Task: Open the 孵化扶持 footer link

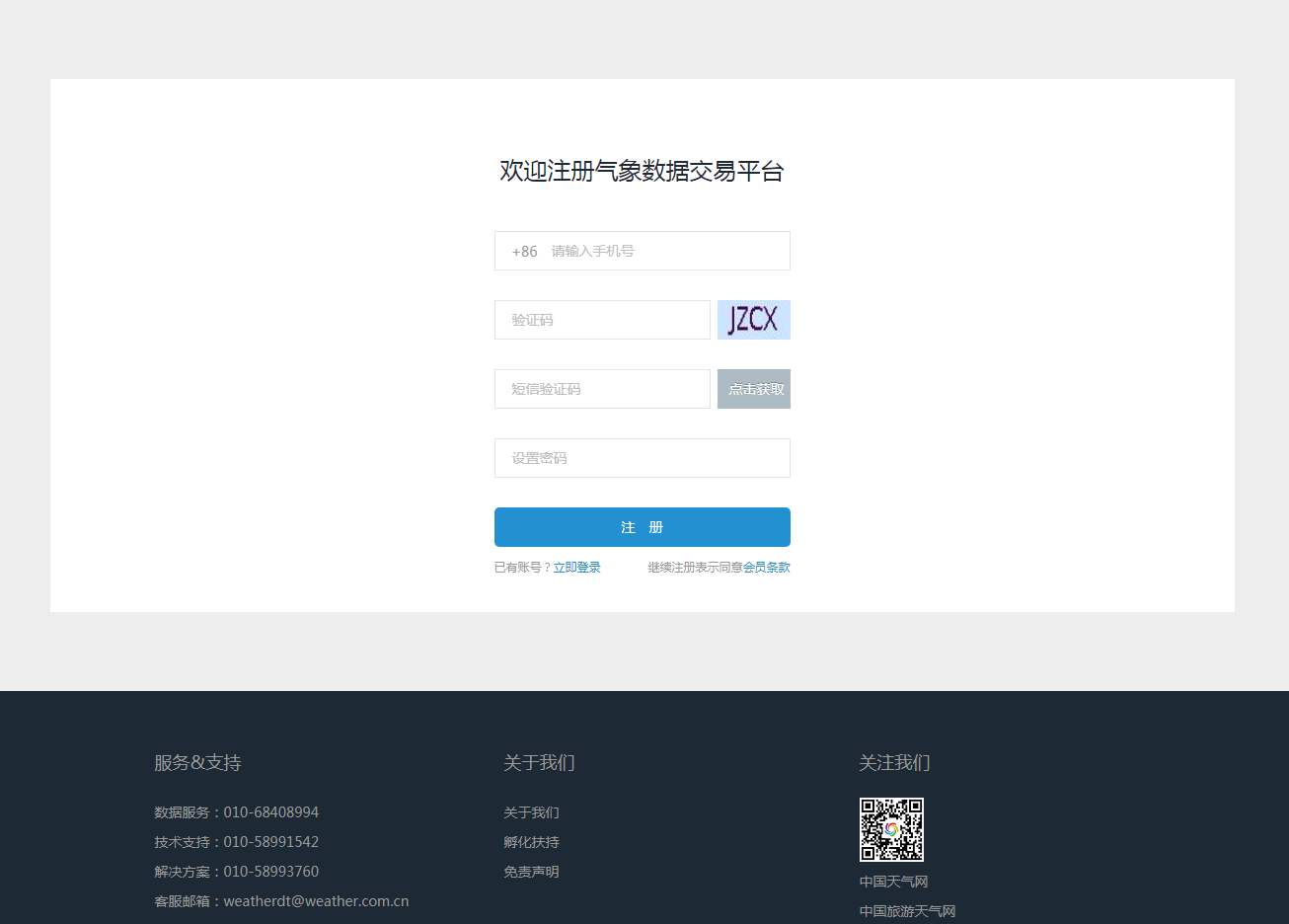Action: [531, 842]
